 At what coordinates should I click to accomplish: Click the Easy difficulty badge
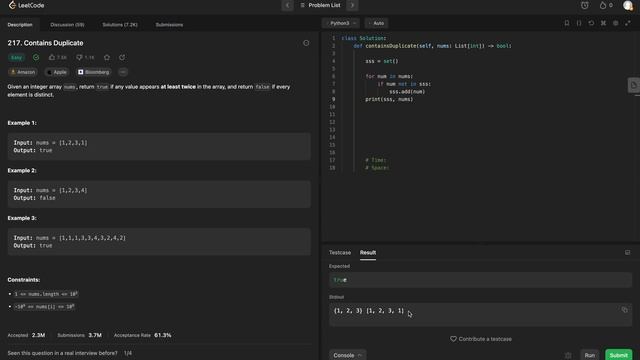click(16, 58)
